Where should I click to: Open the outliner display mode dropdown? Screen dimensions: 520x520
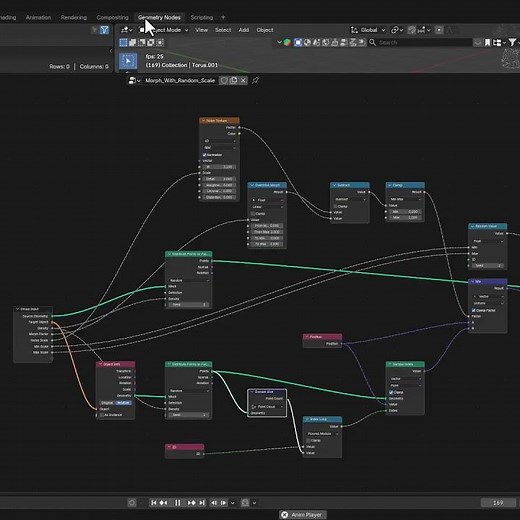pos(499,43)
